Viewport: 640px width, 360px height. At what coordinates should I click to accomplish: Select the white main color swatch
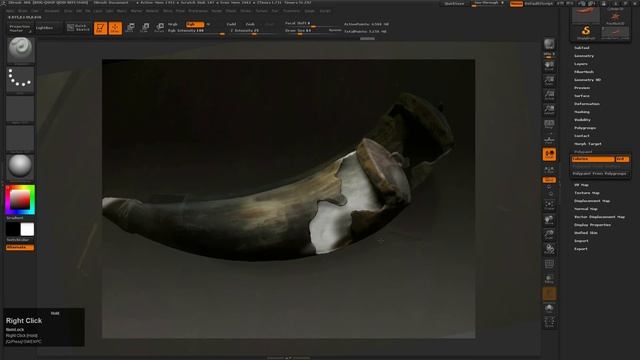click(x=27, y=229)
